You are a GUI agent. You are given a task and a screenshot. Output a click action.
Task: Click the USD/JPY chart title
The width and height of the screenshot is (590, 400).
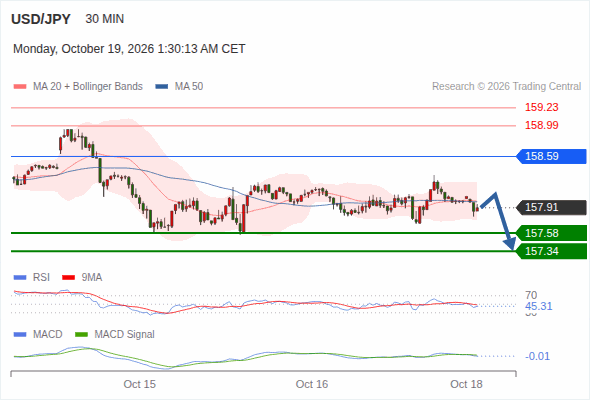click(x=41, y=19)
